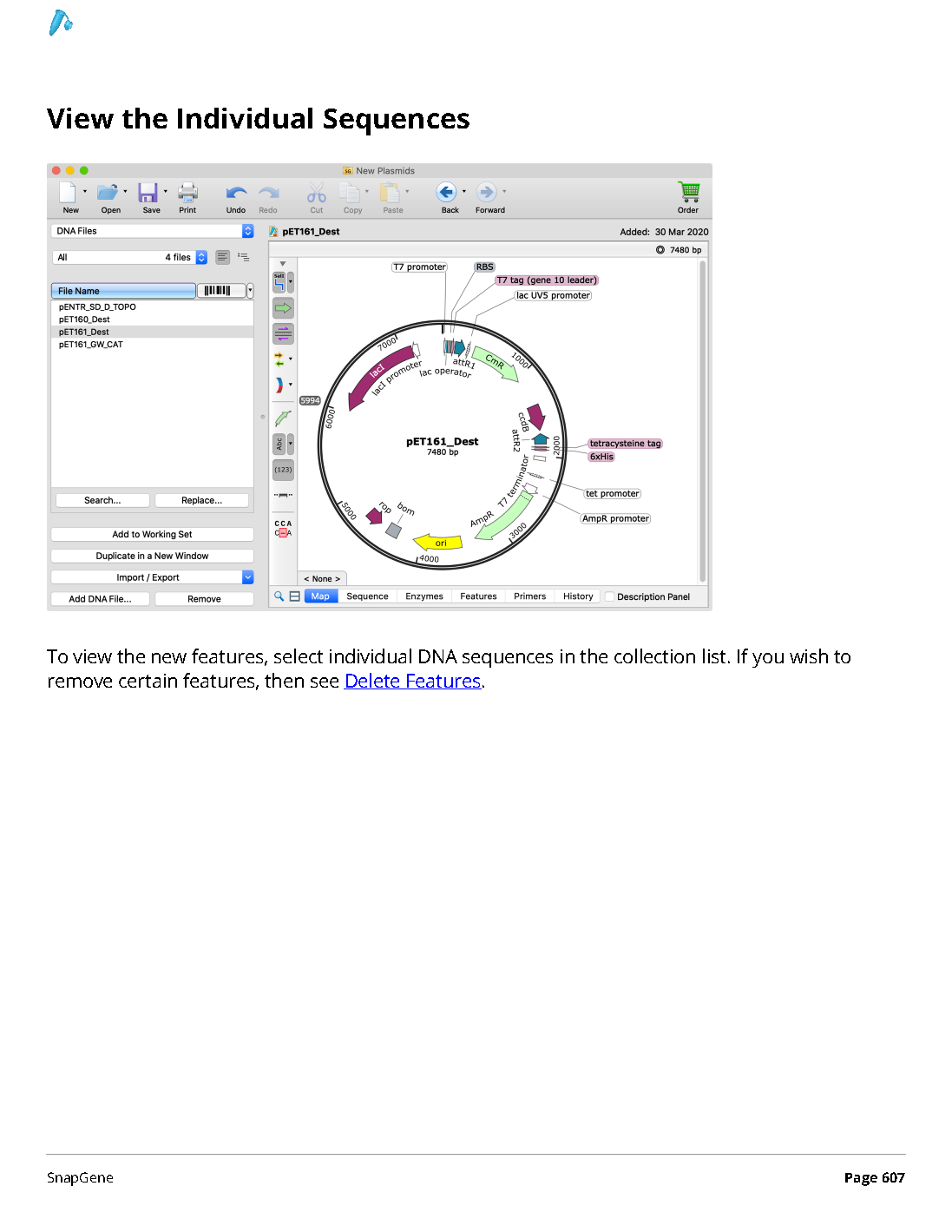Switch to the Map tab
The height and width of the screenshot is (1232, 952).
click(320, 596)
